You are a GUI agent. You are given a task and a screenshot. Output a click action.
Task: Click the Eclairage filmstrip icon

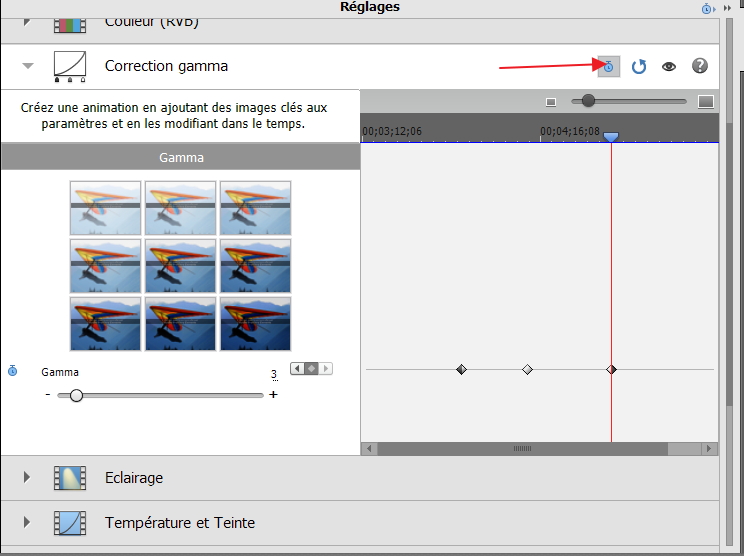[x=70, y=478]
